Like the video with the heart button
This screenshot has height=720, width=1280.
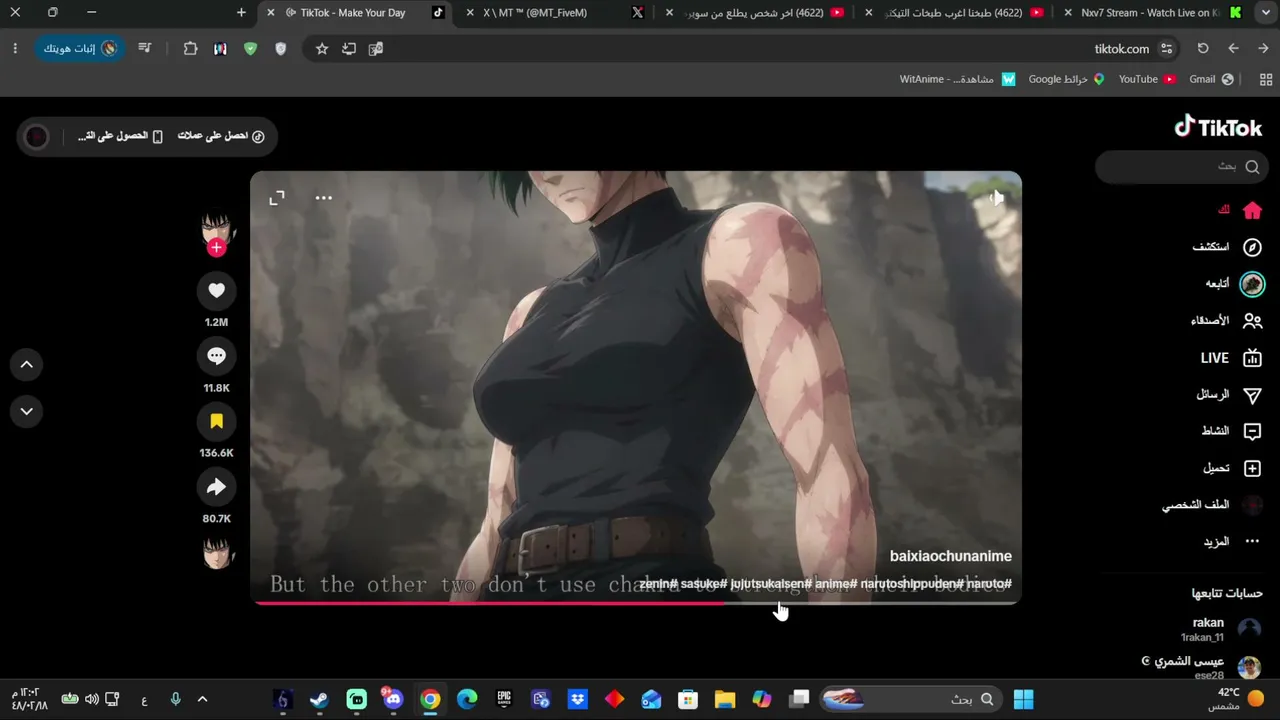click(216, 290)
